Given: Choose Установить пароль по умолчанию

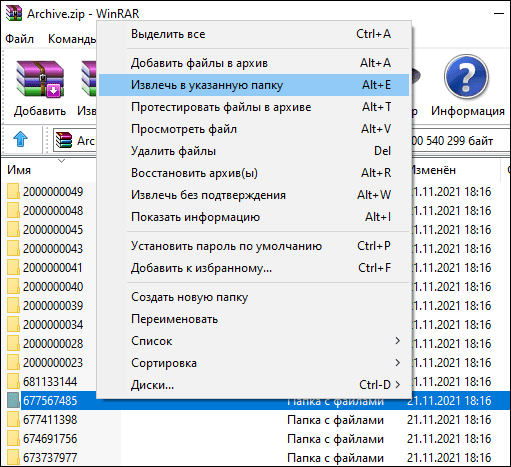Looking at the screenshot, I should point(254,246).
